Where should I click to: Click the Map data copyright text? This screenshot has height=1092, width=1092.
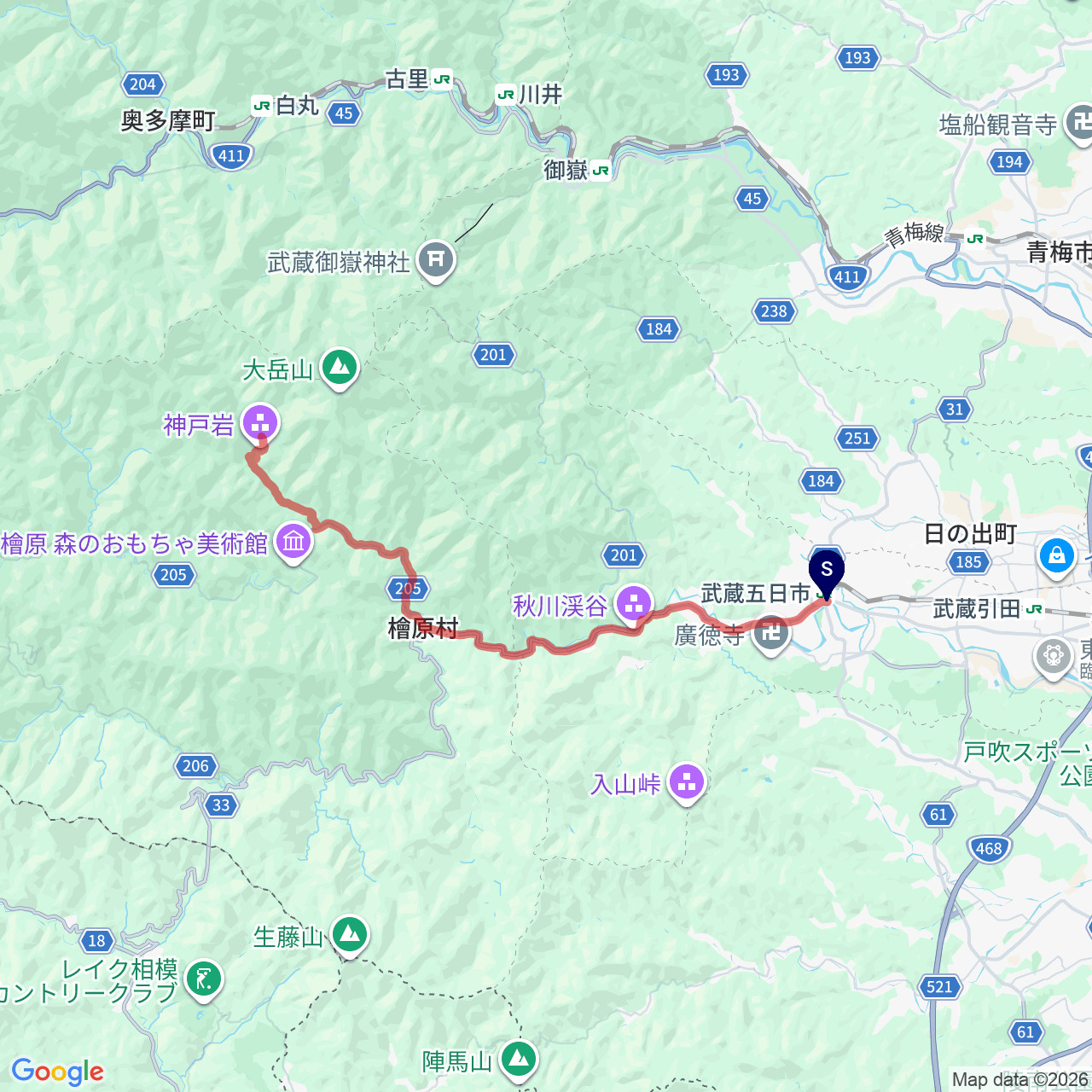(1021, 1080)
